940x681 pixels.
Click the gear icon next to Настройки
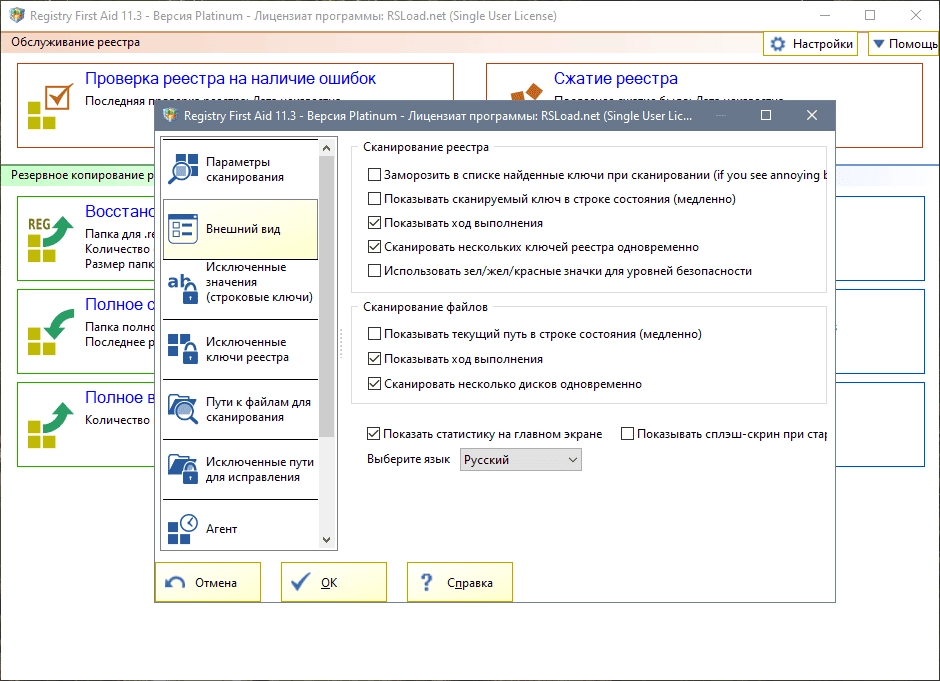point(778,44)
